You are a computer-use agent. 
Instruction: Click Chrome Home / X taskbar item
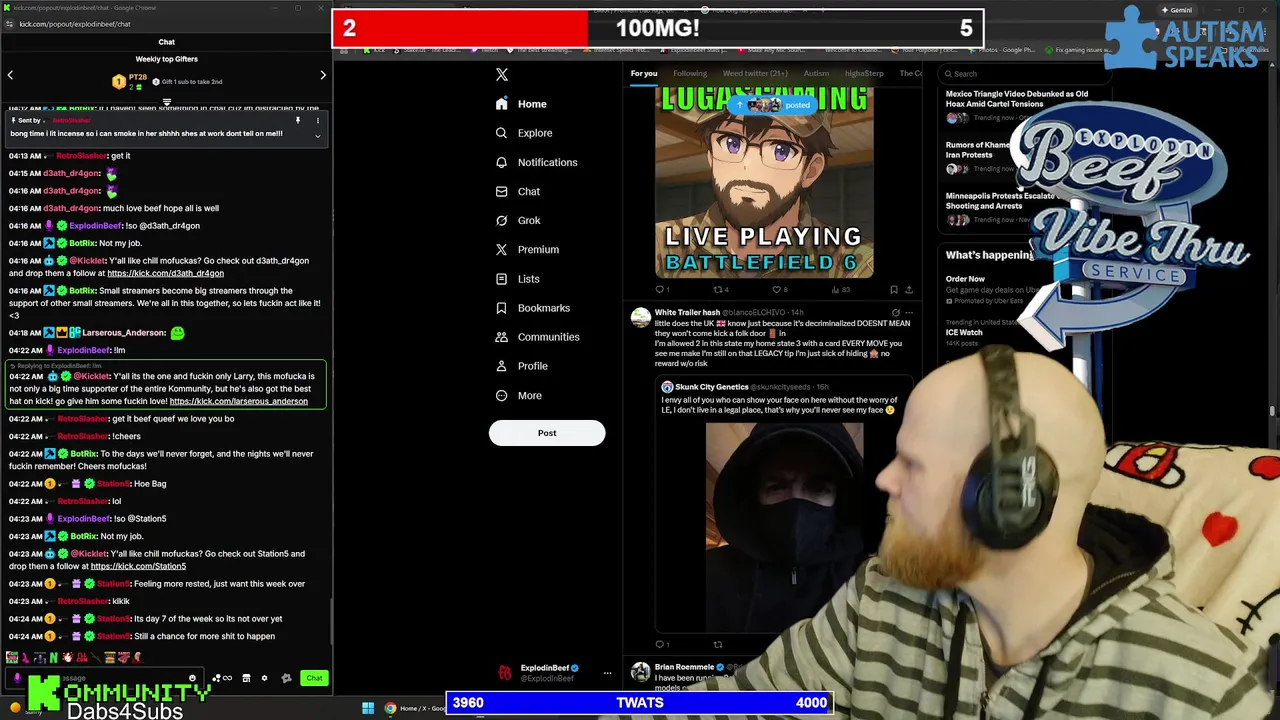tap(415, 708)
